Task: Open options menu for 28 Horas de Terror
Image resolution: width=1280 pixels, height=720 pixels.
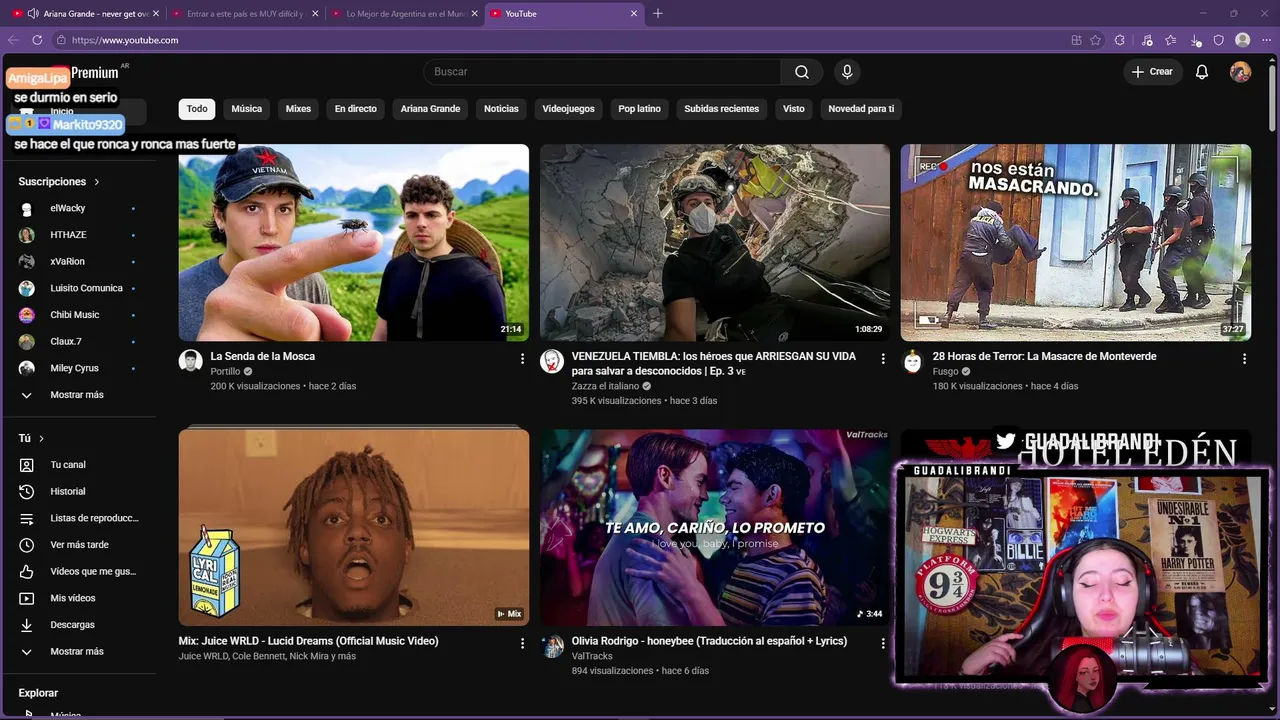Action: point(1244,358)
